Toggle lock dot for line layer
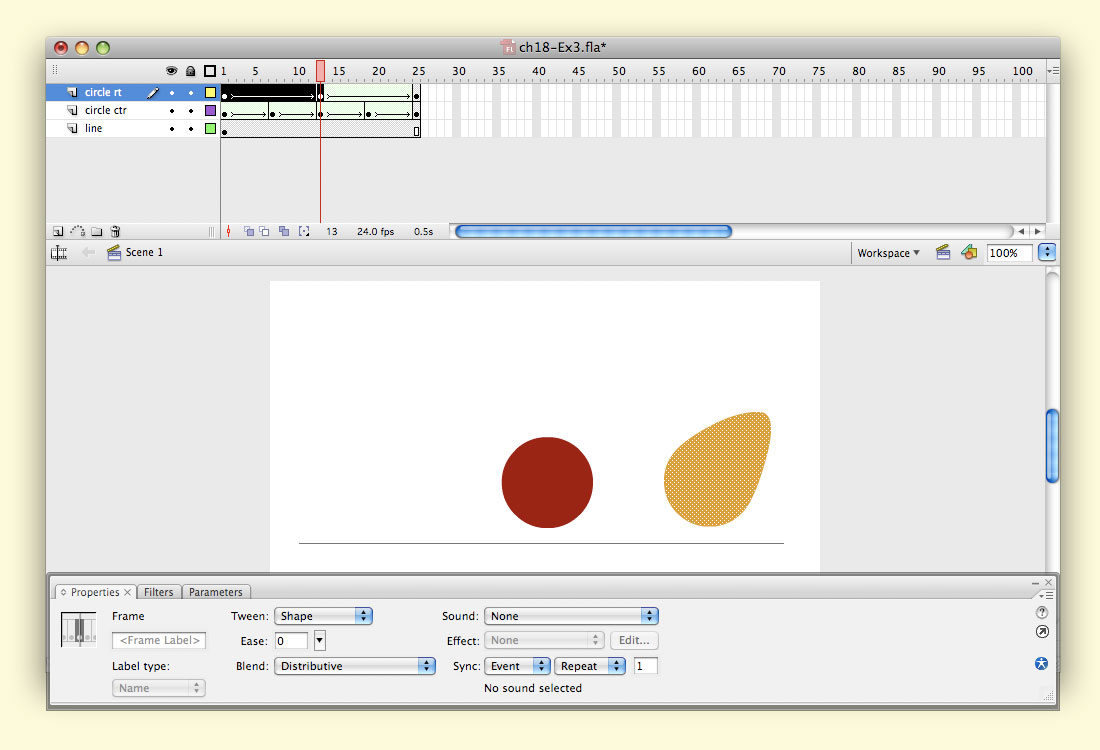 tap(190, 129)
